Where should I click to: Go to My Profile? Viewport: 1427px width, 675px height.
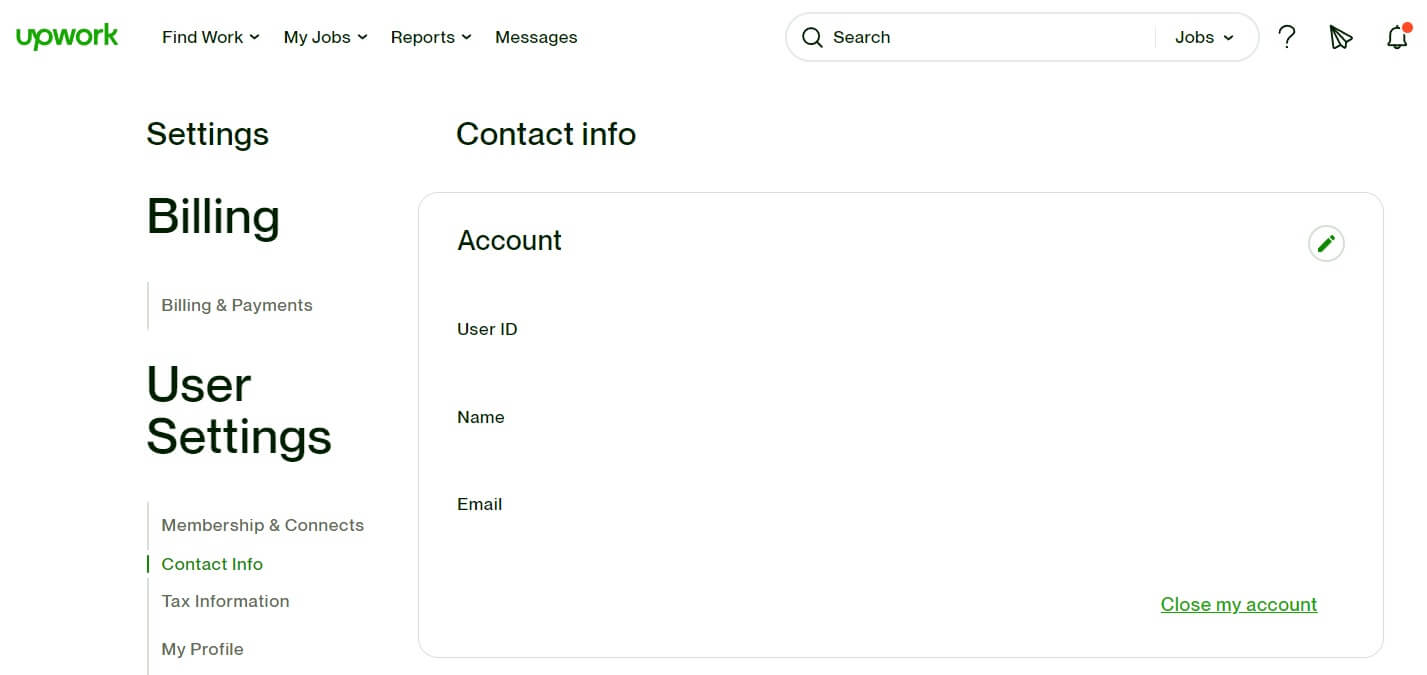tap(202, 649)
